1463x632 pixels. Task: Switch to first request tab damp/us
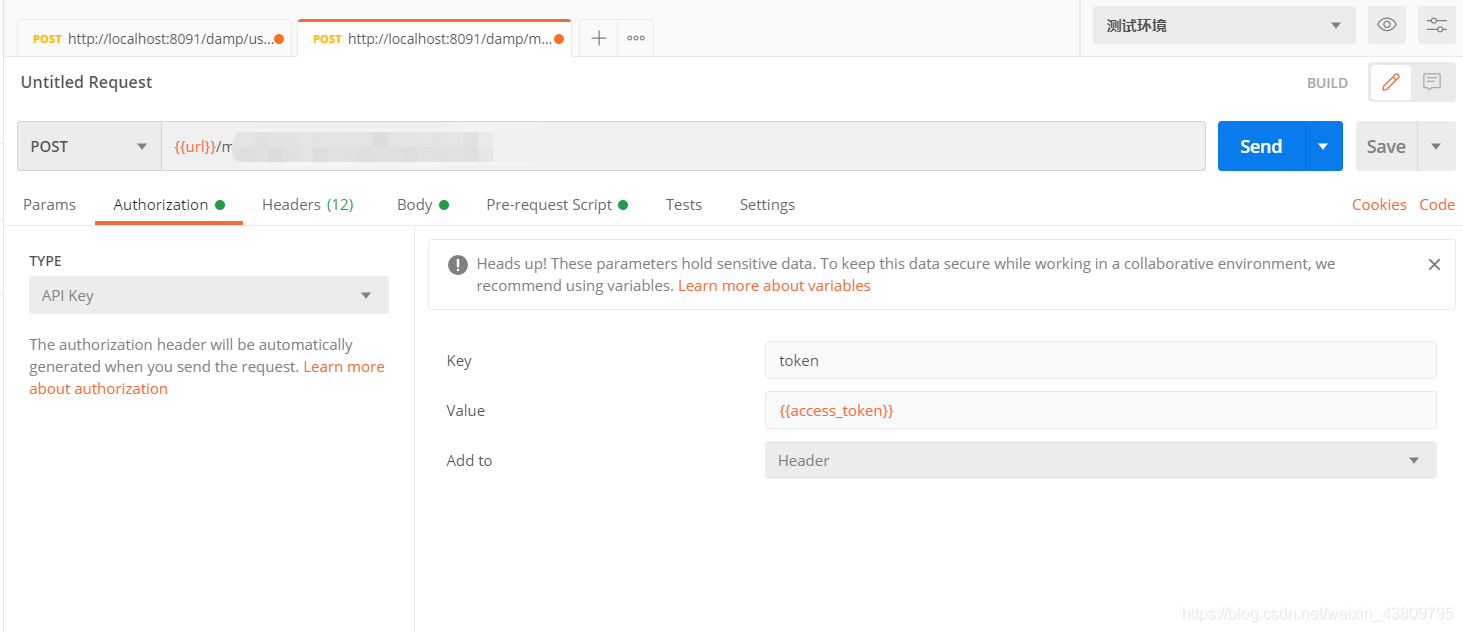[155, 39]
